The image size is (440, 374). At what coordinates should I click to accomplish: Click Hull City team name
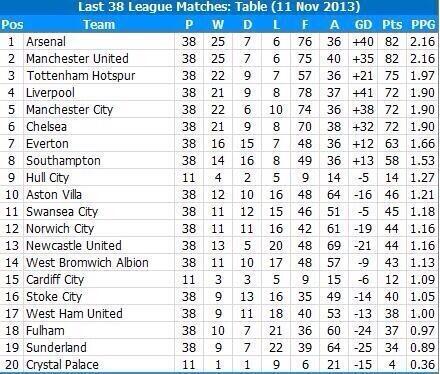pyautogui.click(x=47, y=178)
